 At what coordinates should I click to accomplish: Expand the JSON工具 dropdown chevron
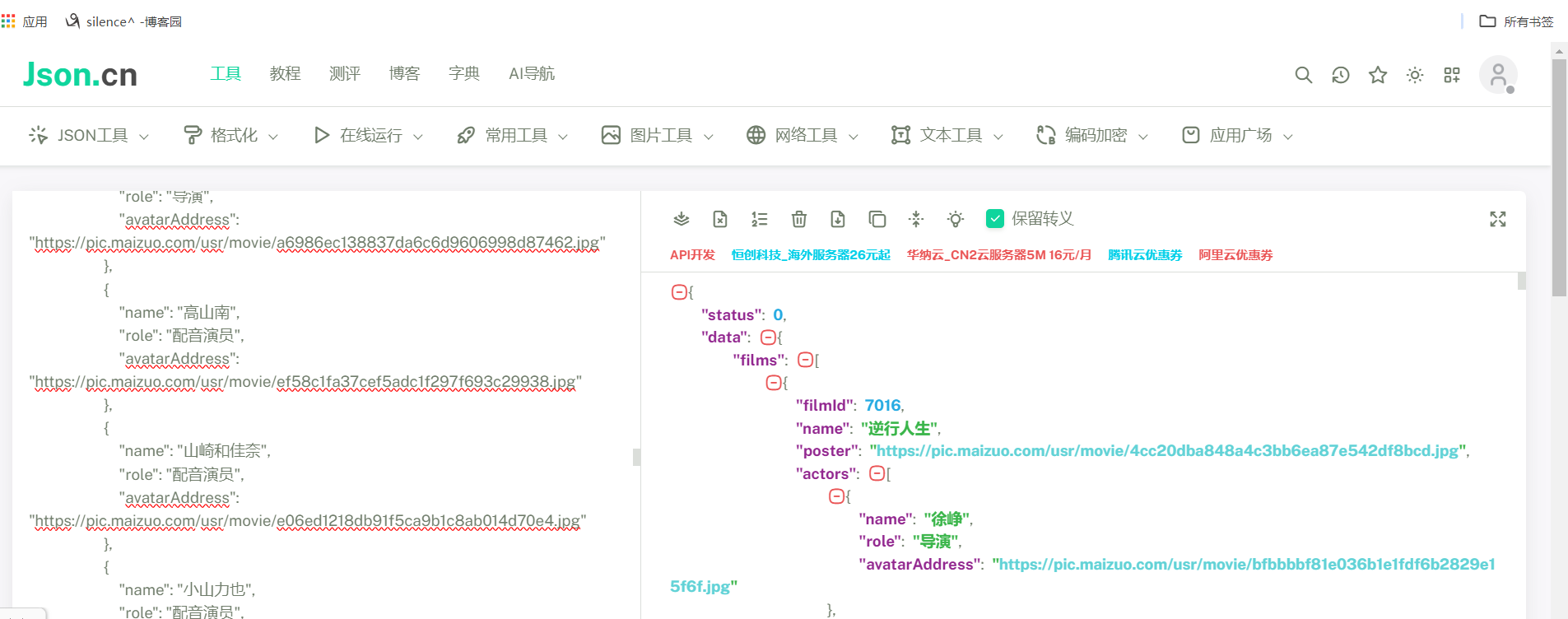pyautogui.click(x=144, y=137)
